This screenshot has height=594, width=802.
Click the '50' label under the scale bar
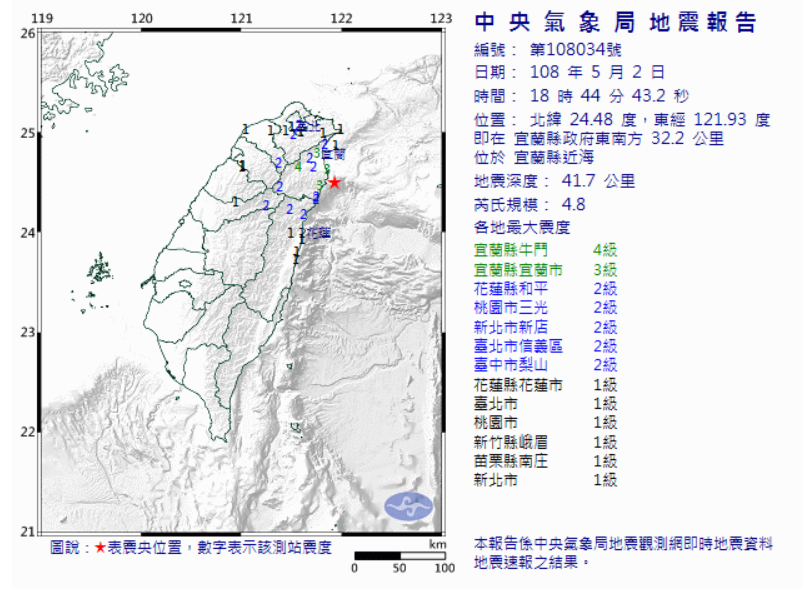click(x=399, y=568)
